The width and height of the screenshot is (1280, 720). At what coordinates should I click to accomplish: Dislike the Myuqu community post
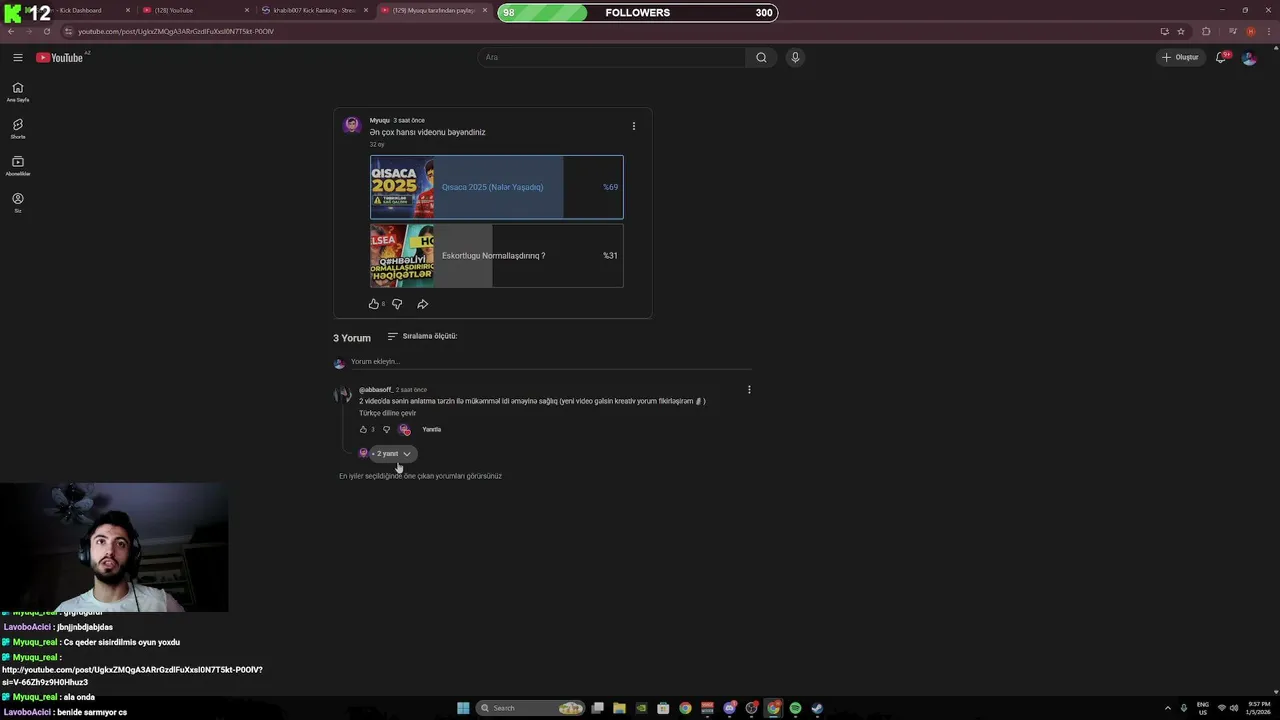click(397, 304)
